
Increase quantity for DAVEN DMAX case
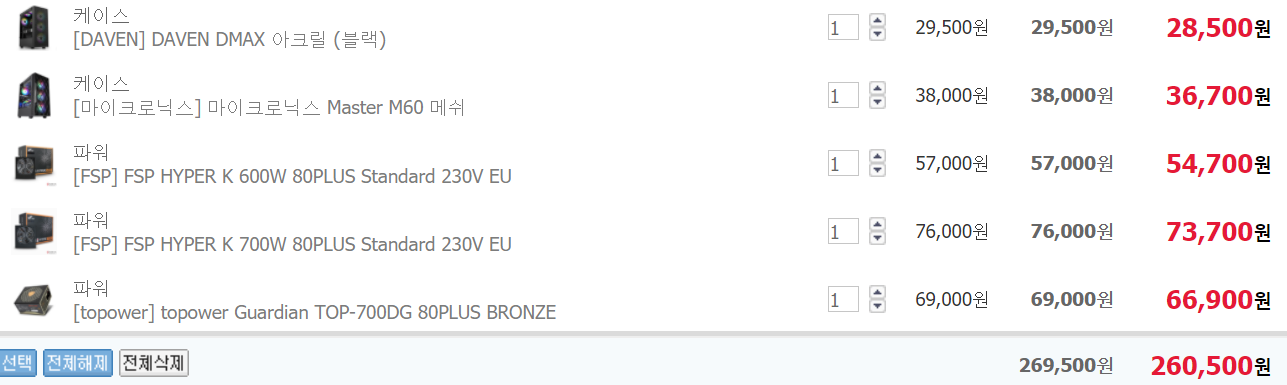[x=877, y=21]
